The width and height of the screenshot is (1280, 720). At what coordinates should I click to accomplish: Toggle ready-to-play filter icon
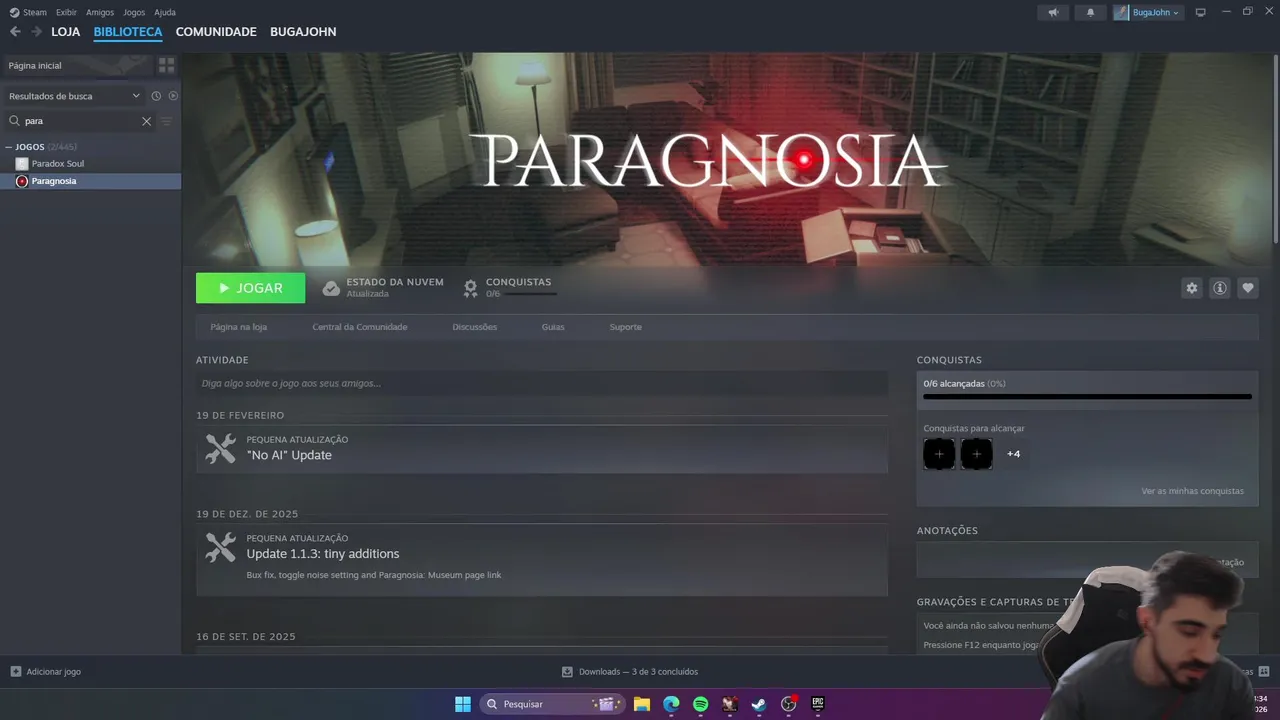(173, 96)
